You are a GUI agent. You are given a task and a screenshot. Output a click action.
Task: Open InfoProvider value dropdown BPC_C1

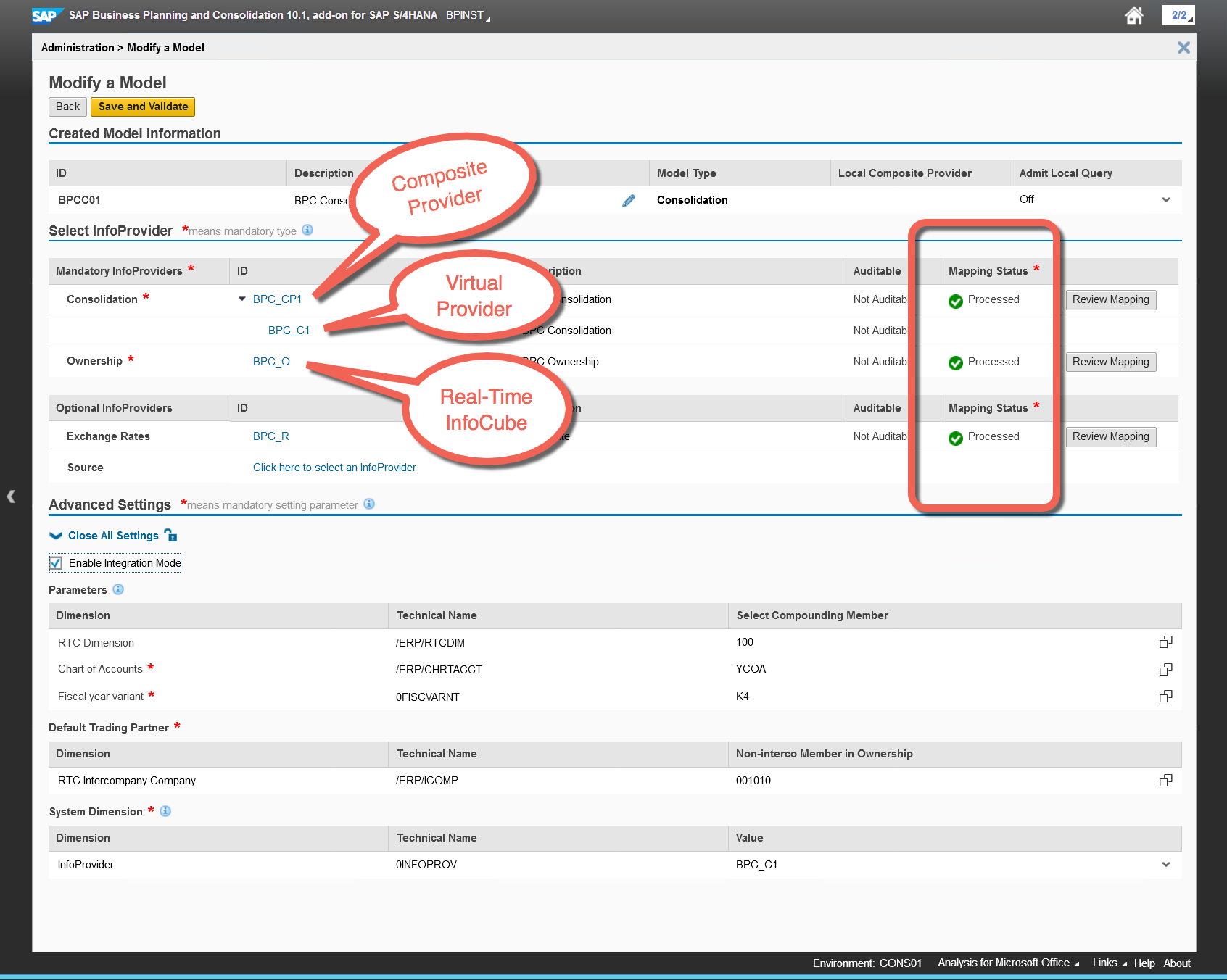coord(1165,865)
